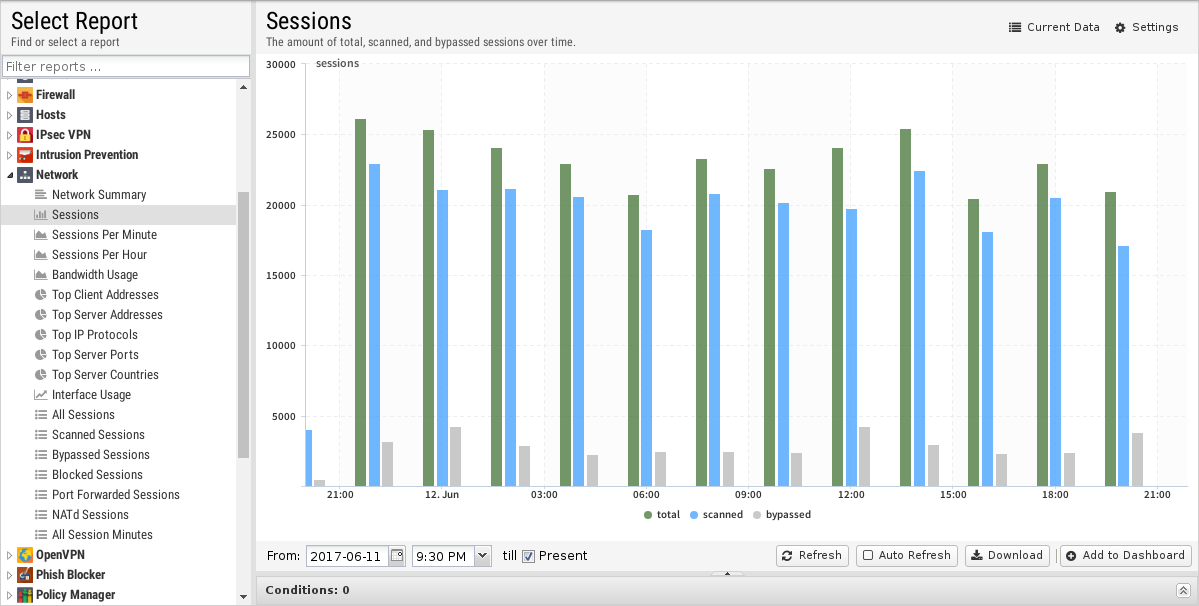Expand the Firewall tree node
Screen dimensions: 1199x606
click(10, 95)
